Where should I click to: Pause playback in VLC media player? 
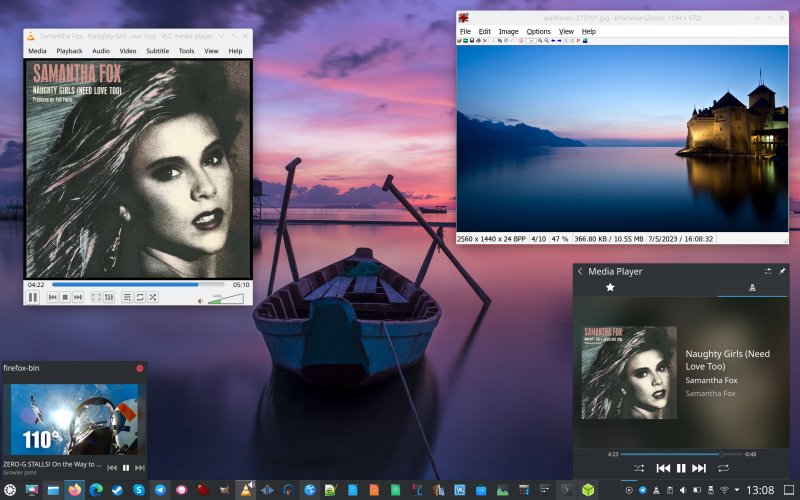pos(33,297)
